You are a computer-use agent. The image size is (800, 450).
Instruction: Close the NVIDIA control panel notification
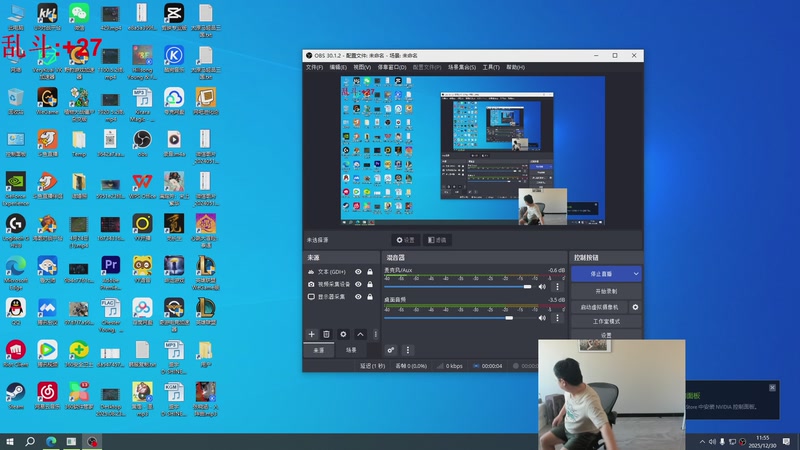point(772,388)
